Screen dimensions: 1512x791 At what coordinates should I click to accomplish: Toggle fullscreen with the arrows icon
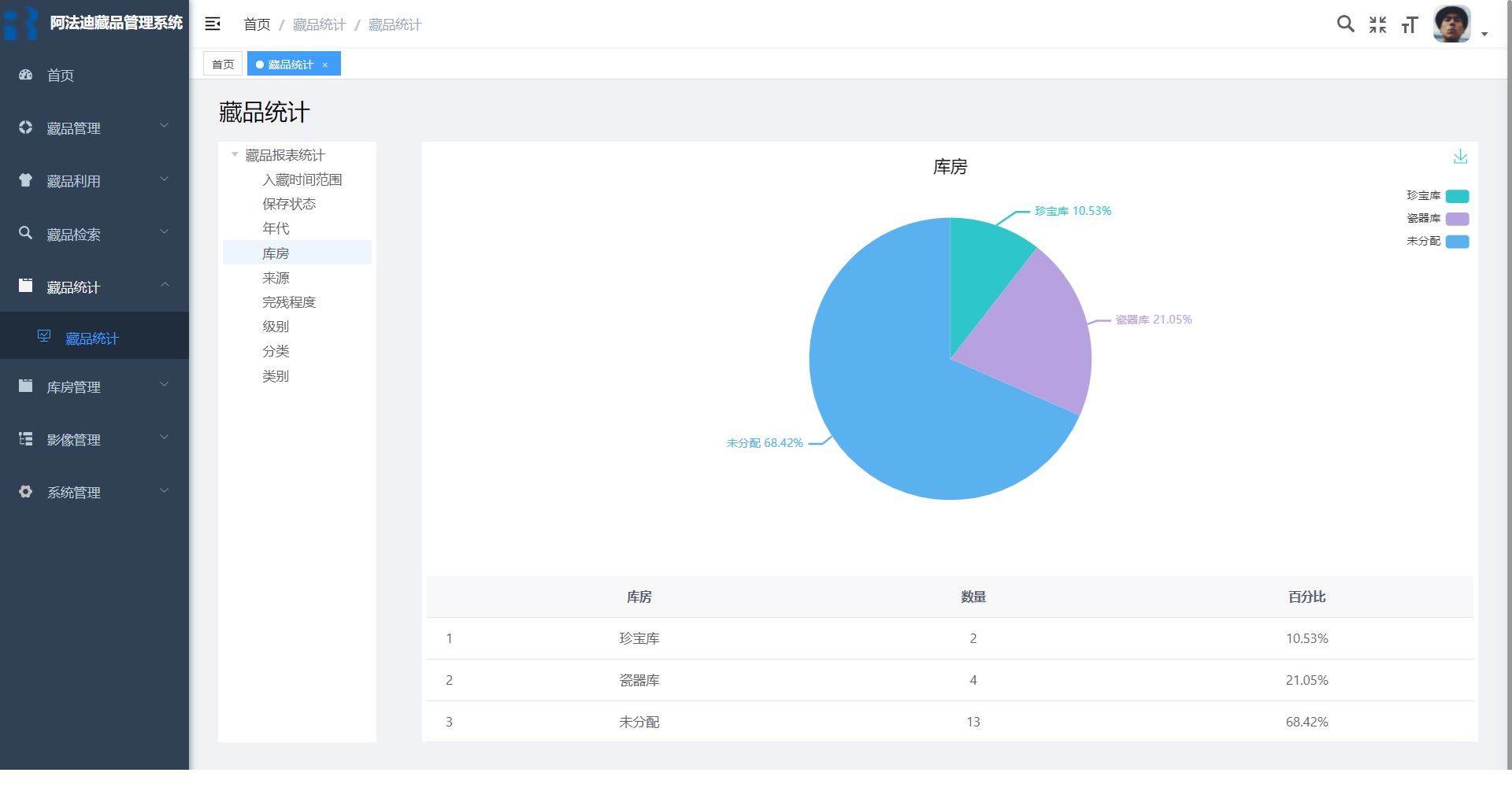coord(1377,25)
